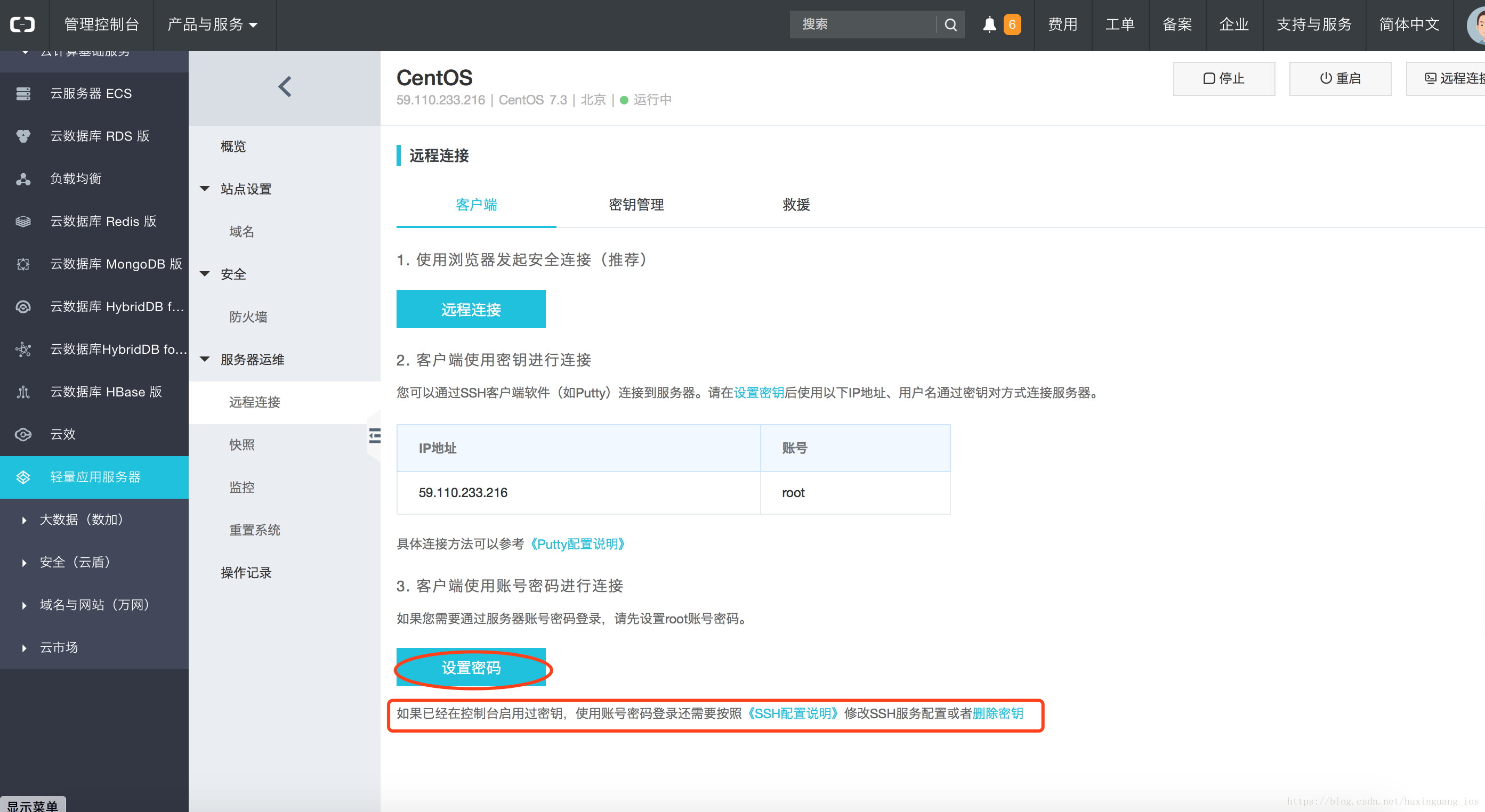Screen dimensions: 1485x812
Task: Click the 重启 button
Action: [x=1339, y=78]
